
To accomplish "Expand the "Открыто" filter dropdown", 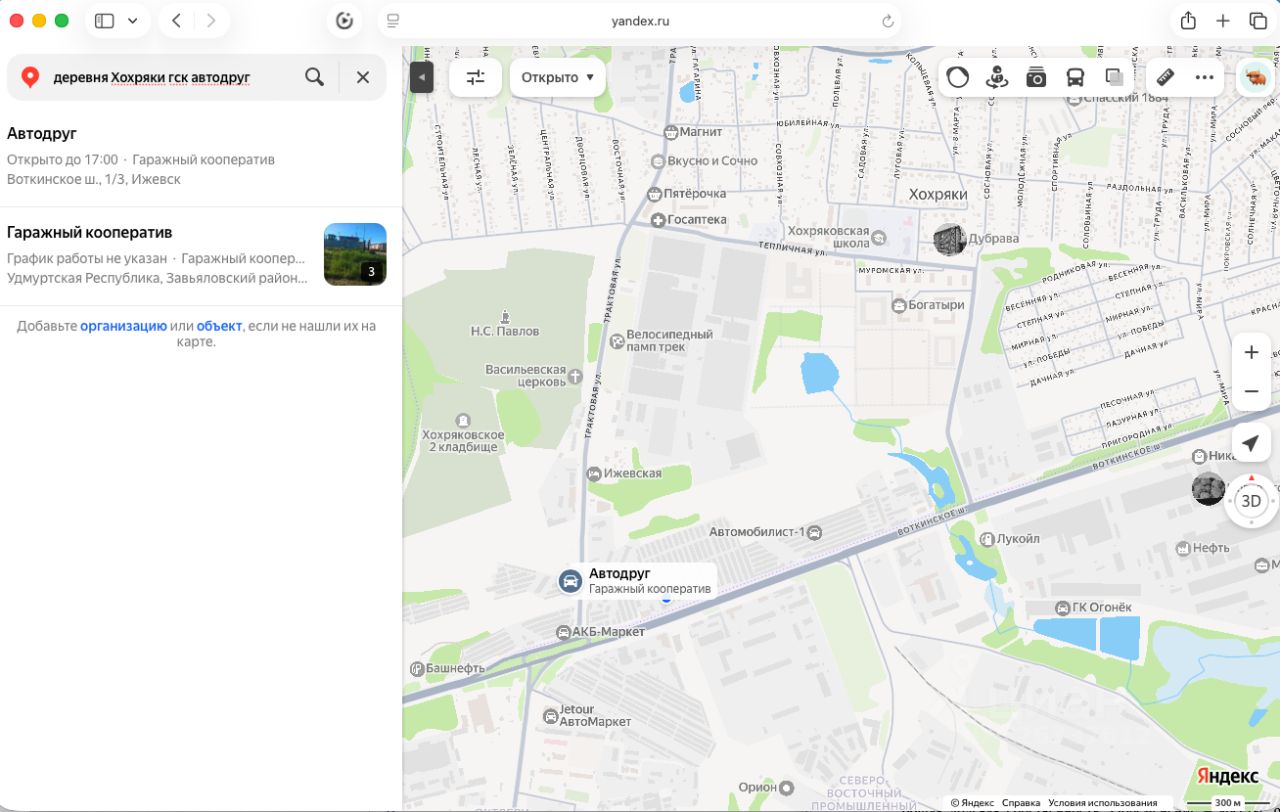I will 557,77.
